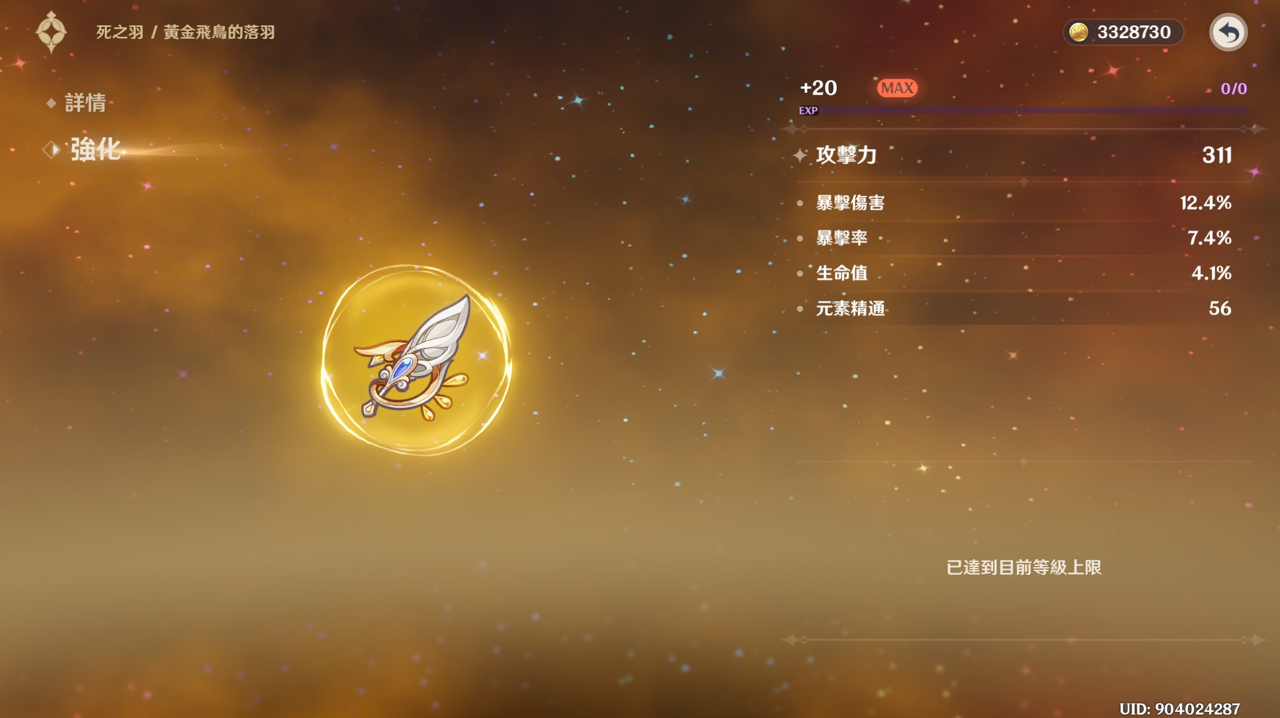Select the 強化 enhance tab

[x=95, y=149]
